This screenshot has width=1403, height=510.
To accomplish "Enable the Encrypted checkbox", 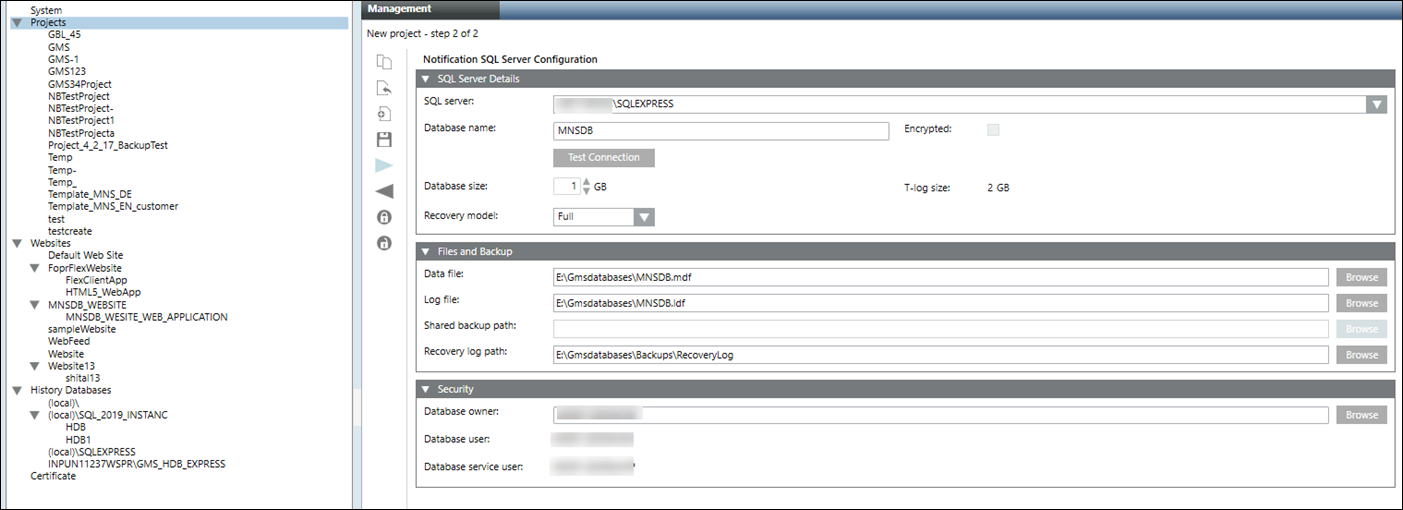I will click(x=993, y=129).
